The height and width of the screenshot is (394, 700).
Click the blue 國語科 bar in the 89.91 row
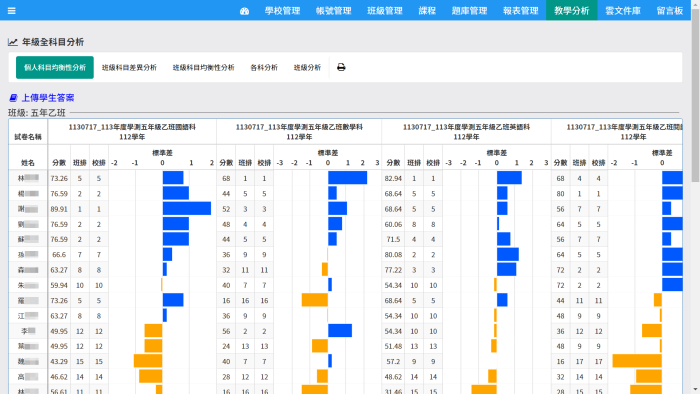coord(187,208)
